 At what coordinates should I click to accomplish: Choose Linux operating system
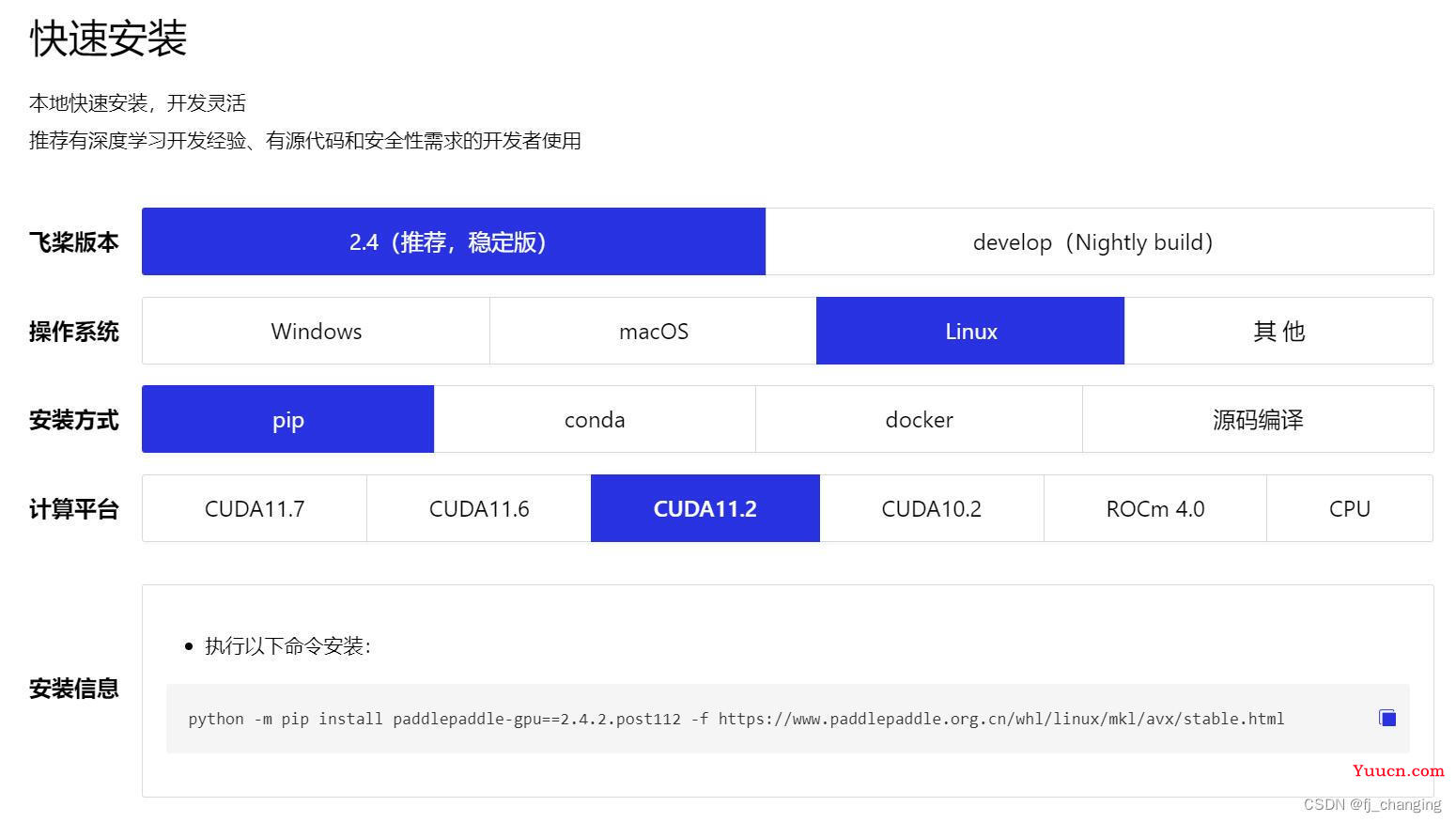point(970,331)
